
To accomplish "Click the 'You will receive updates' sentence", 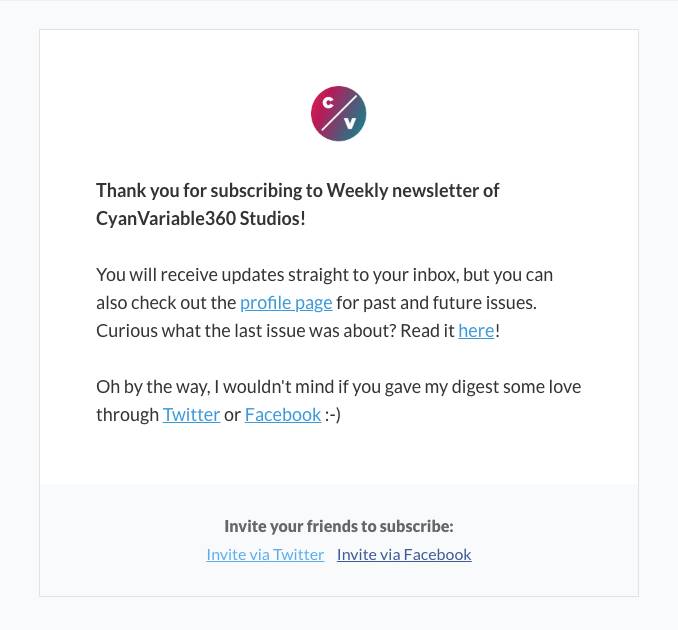I will [324, 275].
